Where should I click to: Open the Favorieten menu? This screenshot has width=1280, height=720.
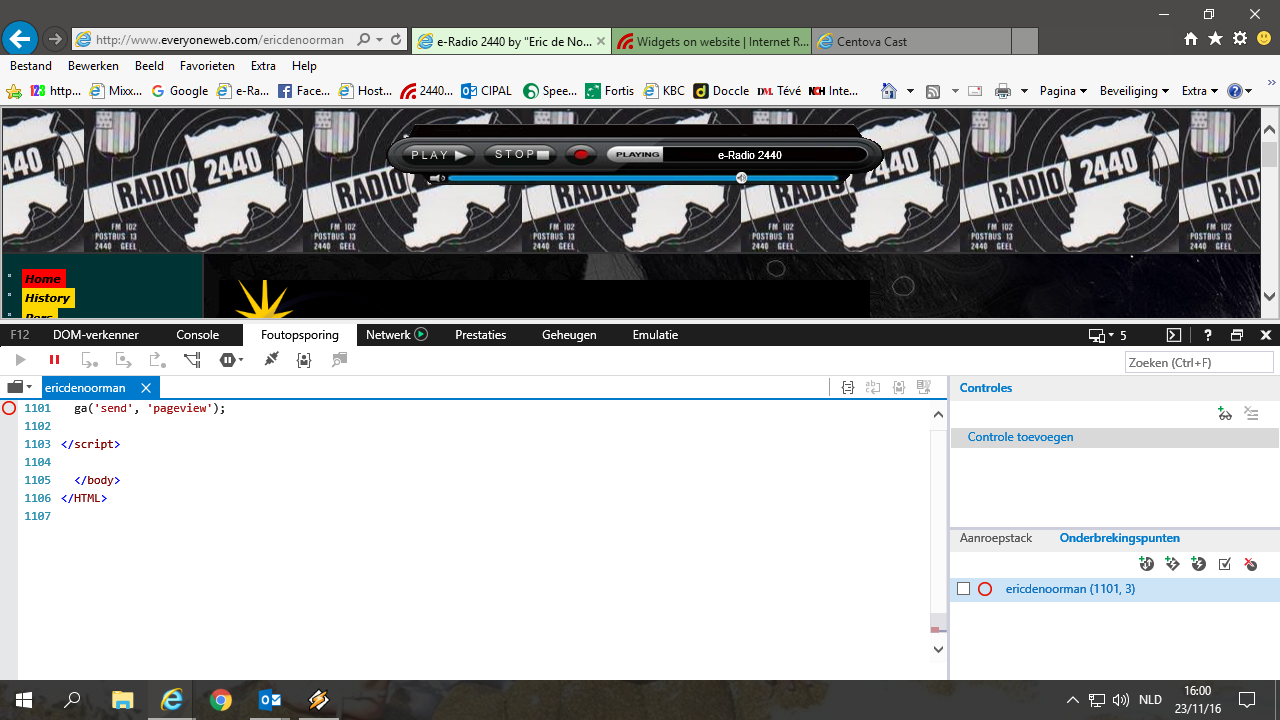click(x=207, y=66)
